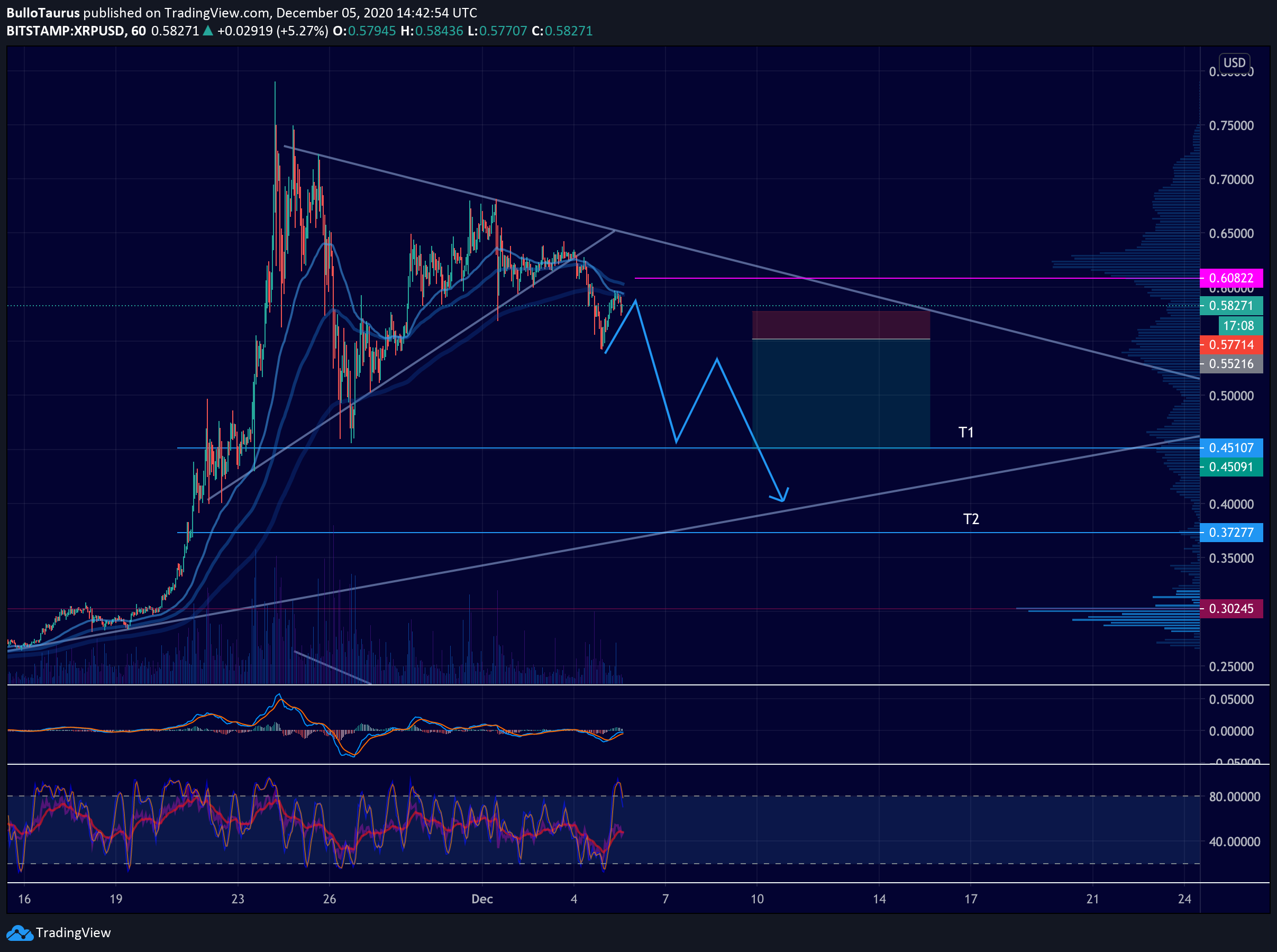Click the 0.65000 price axis tick
Viewport: 1277px width, 952px height.
pyautogui.click(x=1232, y=233)
